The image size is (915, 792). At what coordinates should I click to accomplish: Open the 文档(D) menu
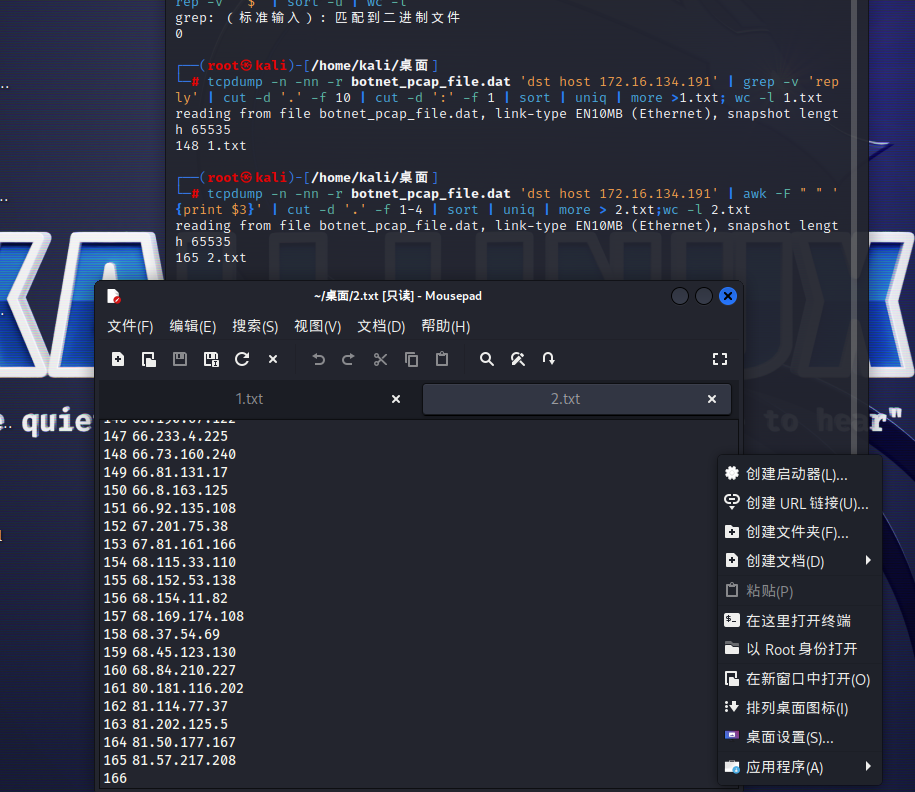[x=381, y=326]
